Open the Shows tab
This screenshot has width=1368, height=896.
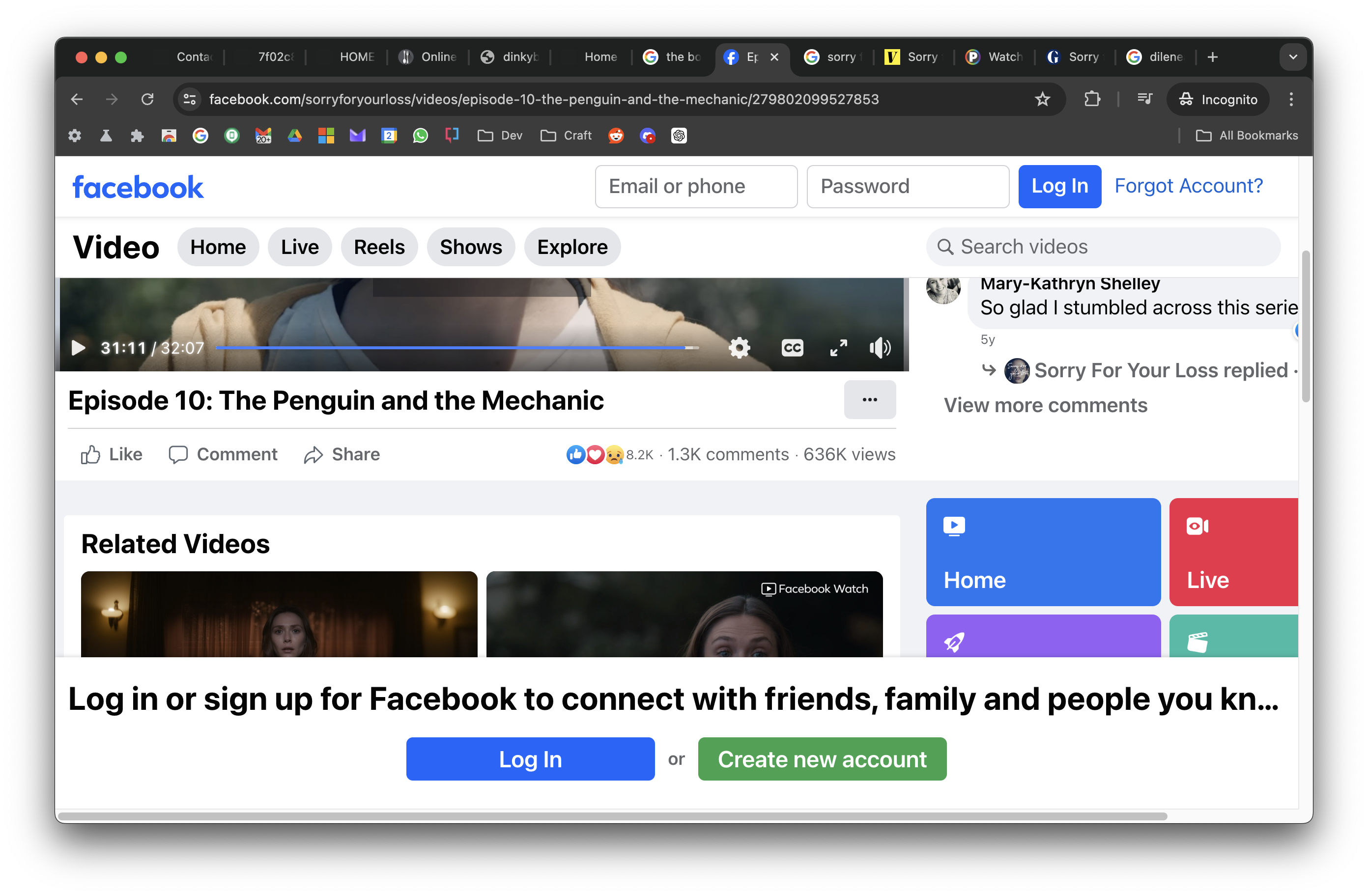471,247
